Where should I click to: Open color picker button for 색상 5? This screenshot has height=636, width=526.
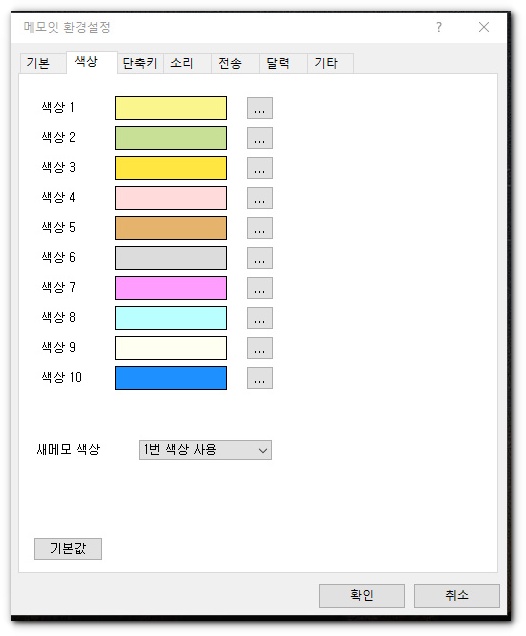pos(260,228)
